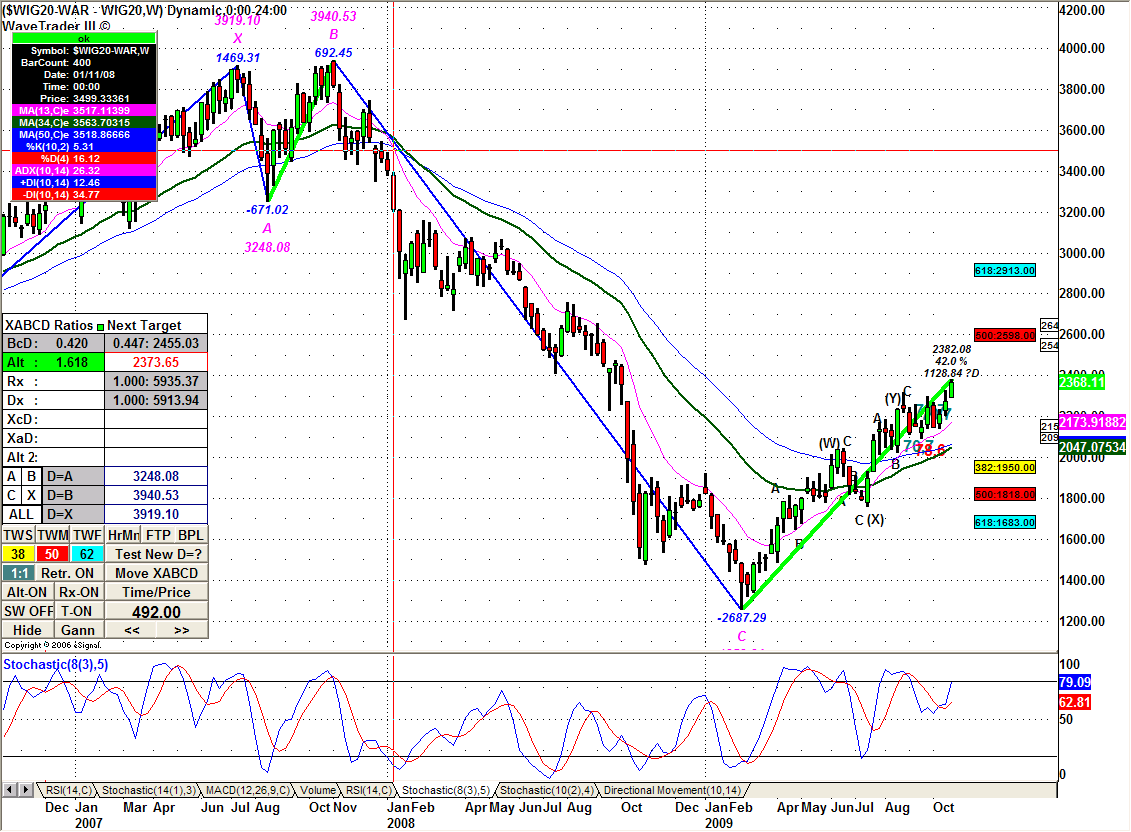
Task: Click the Test New D=? button
Action: click(x=157, y=554)
